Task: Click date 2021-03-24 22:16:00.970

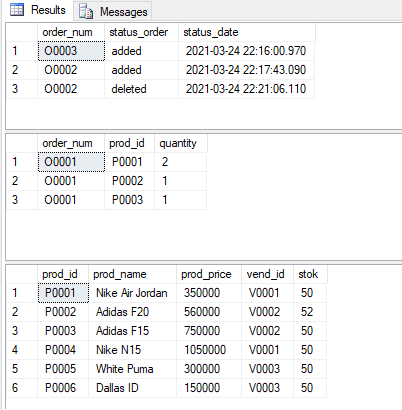Action: click(246, 51)
